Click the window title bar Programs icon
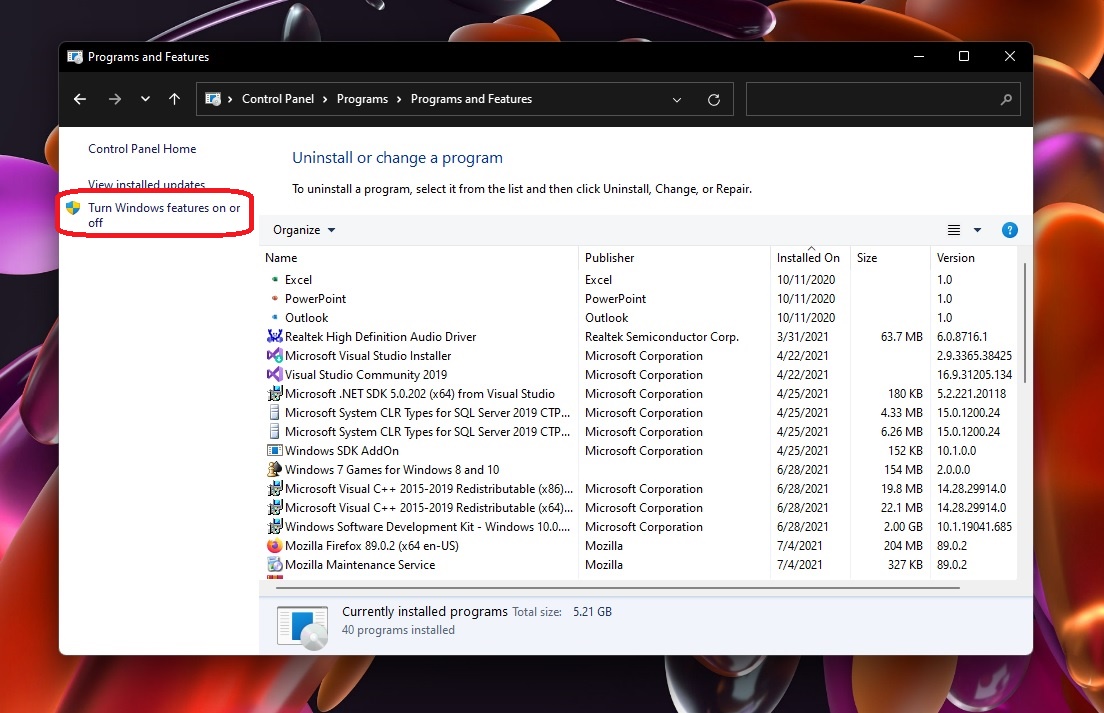 [75, 57]
